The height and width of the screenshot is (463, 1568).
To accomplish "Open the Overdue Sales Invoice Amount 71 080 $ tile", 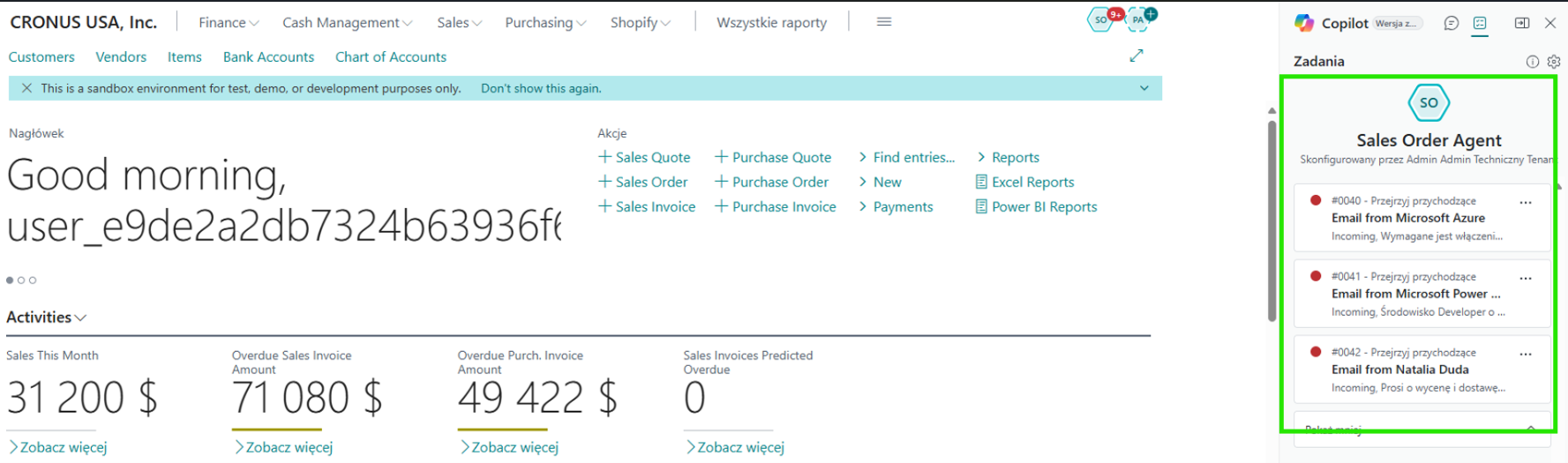I will (307, 397).
